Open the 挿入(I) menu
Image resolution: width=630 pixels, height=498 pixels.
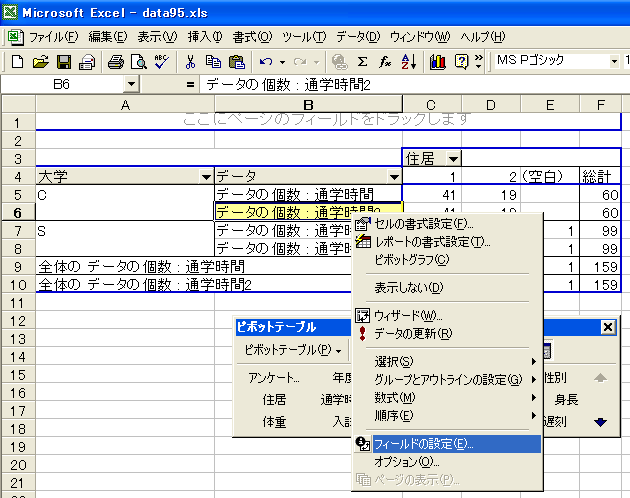pos(205,37)
